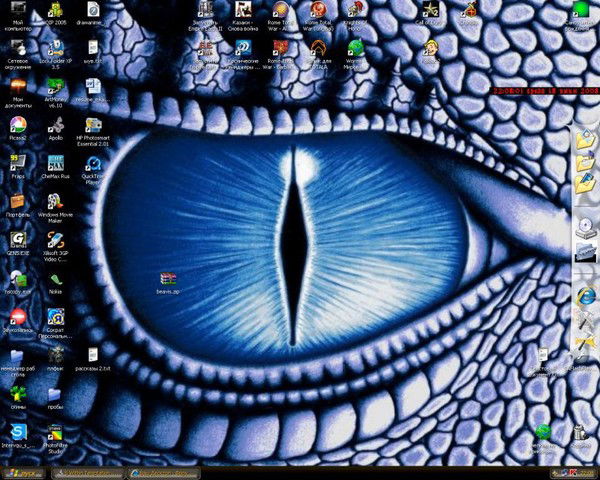Screen dimensions: 600x480
Task: Open HP Photosmart Essential 2.01
Action: pos(93,127)
